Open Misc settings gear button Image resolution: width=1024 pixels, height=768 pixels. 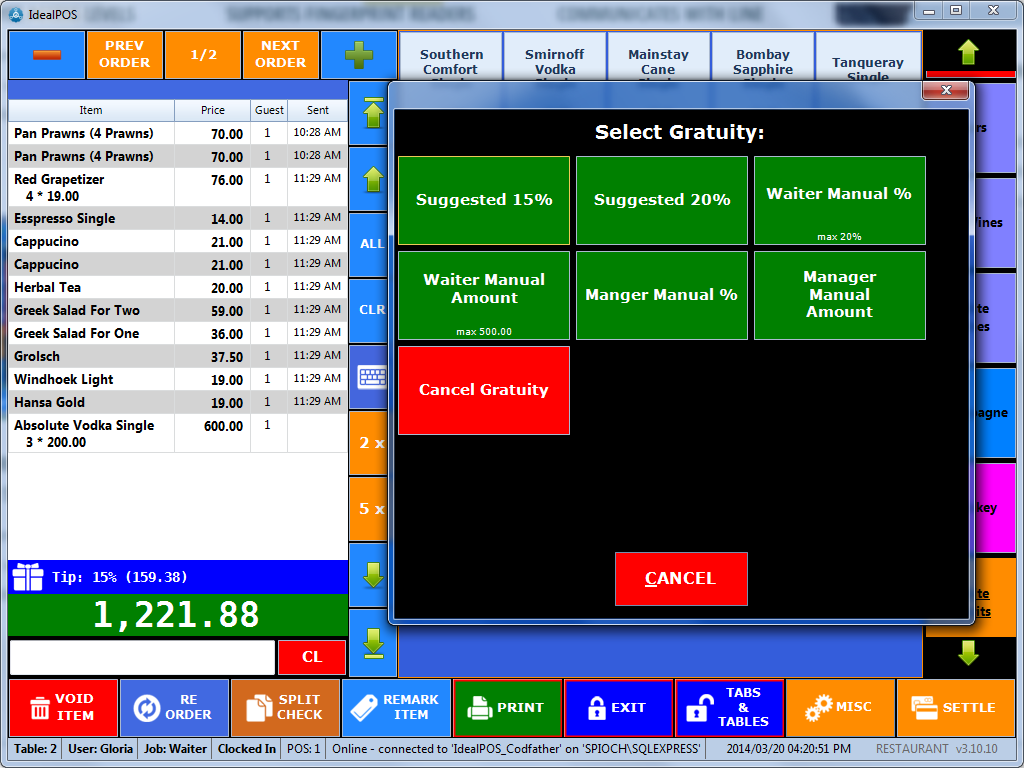tap(840, 708)
